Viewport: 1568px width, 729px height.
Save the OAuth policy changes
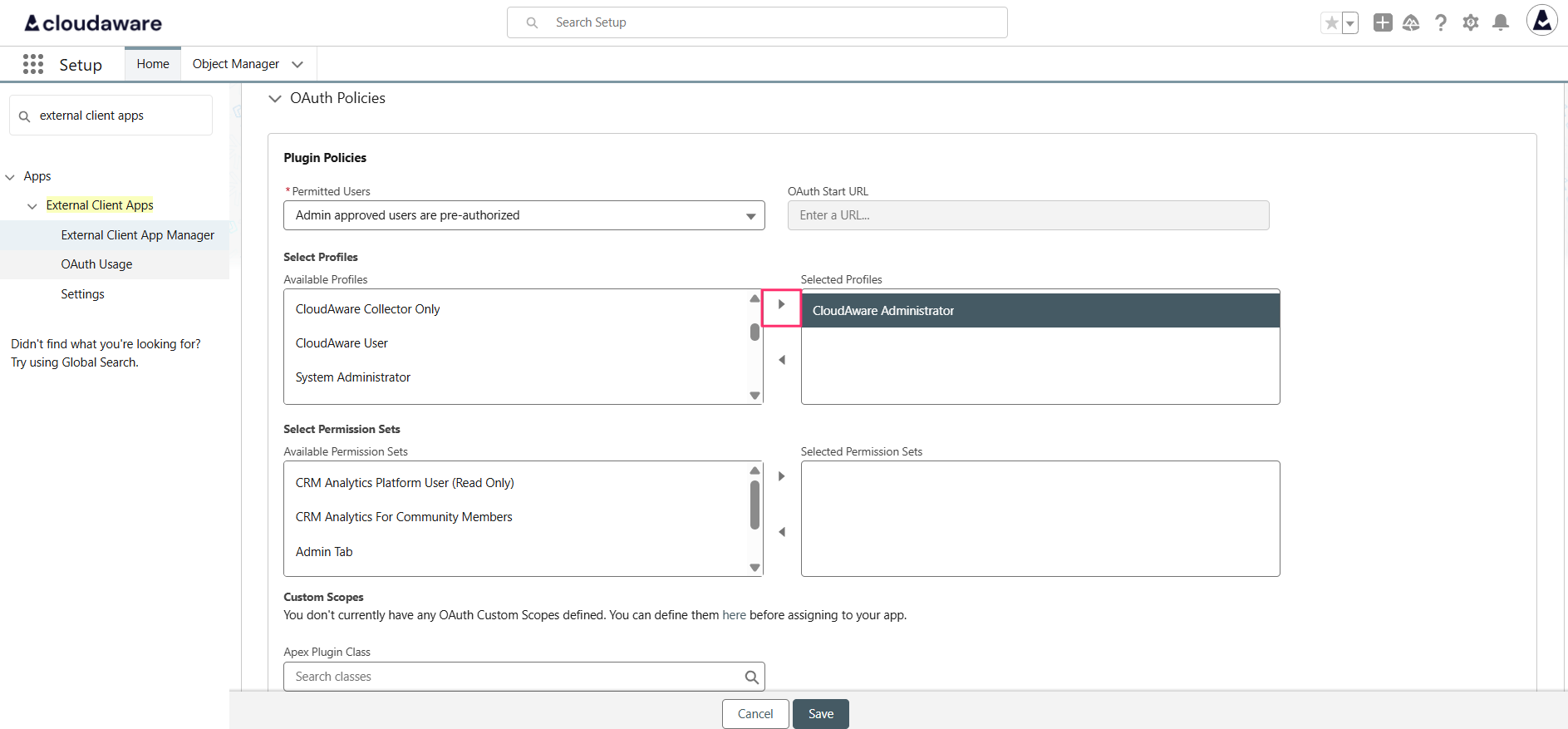click(820, 714)
